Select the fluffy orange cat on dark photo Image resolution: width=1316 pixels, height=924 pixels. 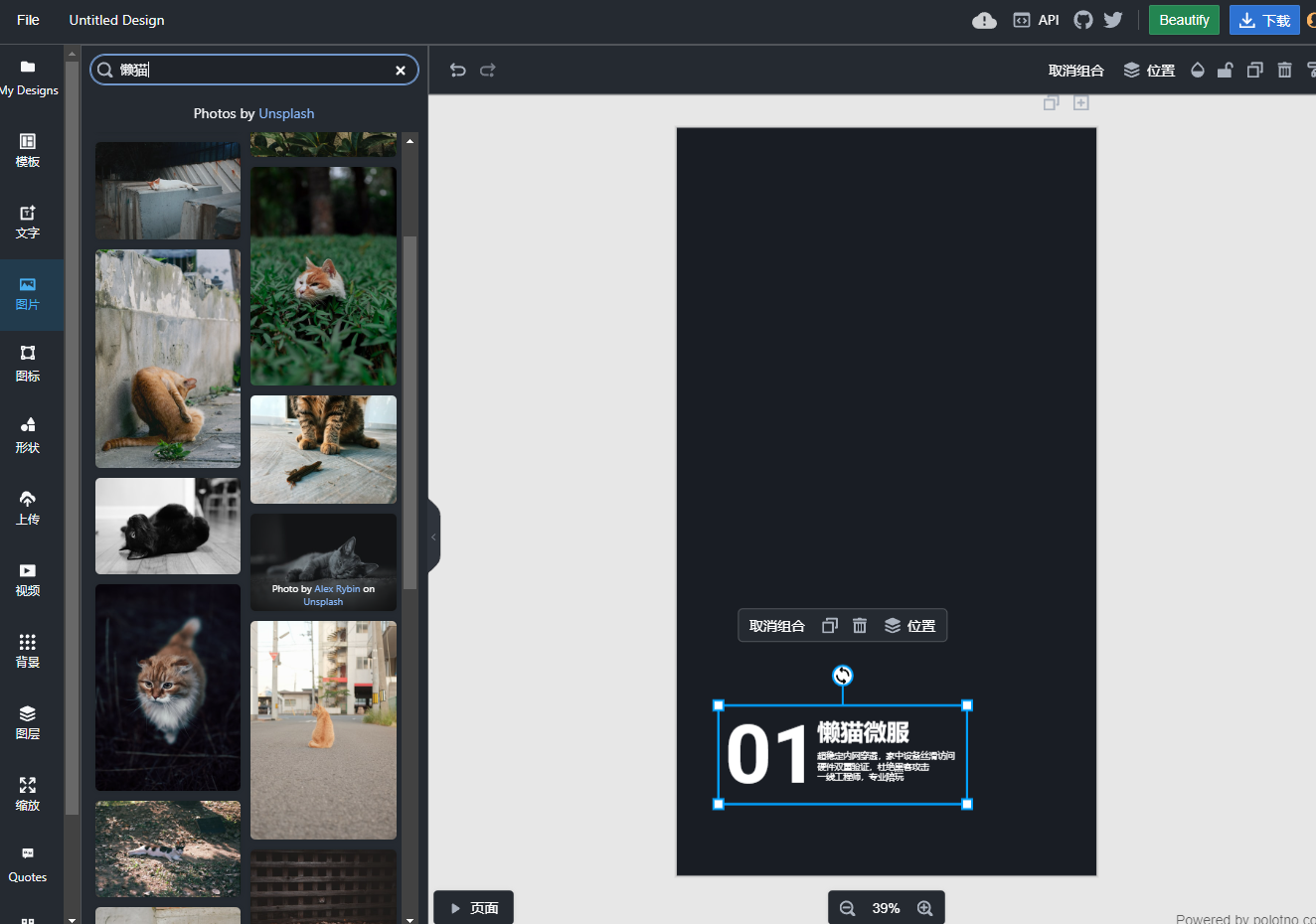coord(168,688)
